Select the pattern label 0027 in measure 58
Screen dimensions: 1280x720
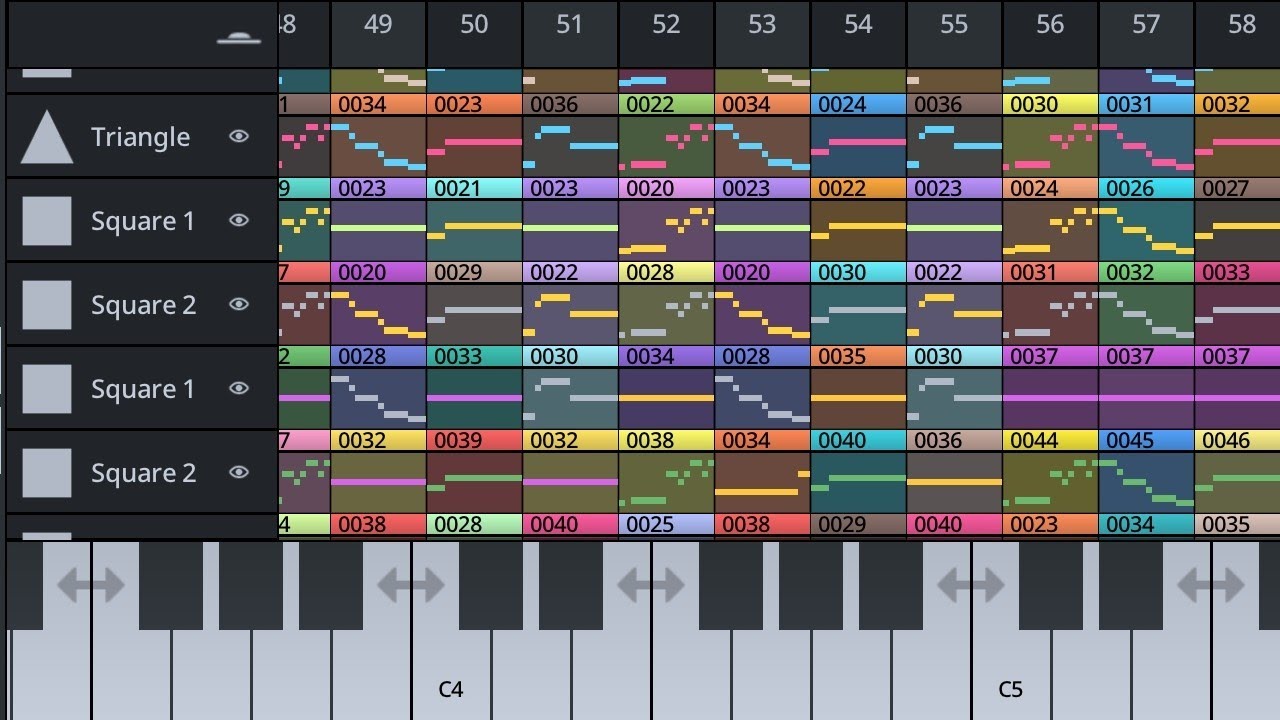pyautogui.click(x=1238, y=188)
